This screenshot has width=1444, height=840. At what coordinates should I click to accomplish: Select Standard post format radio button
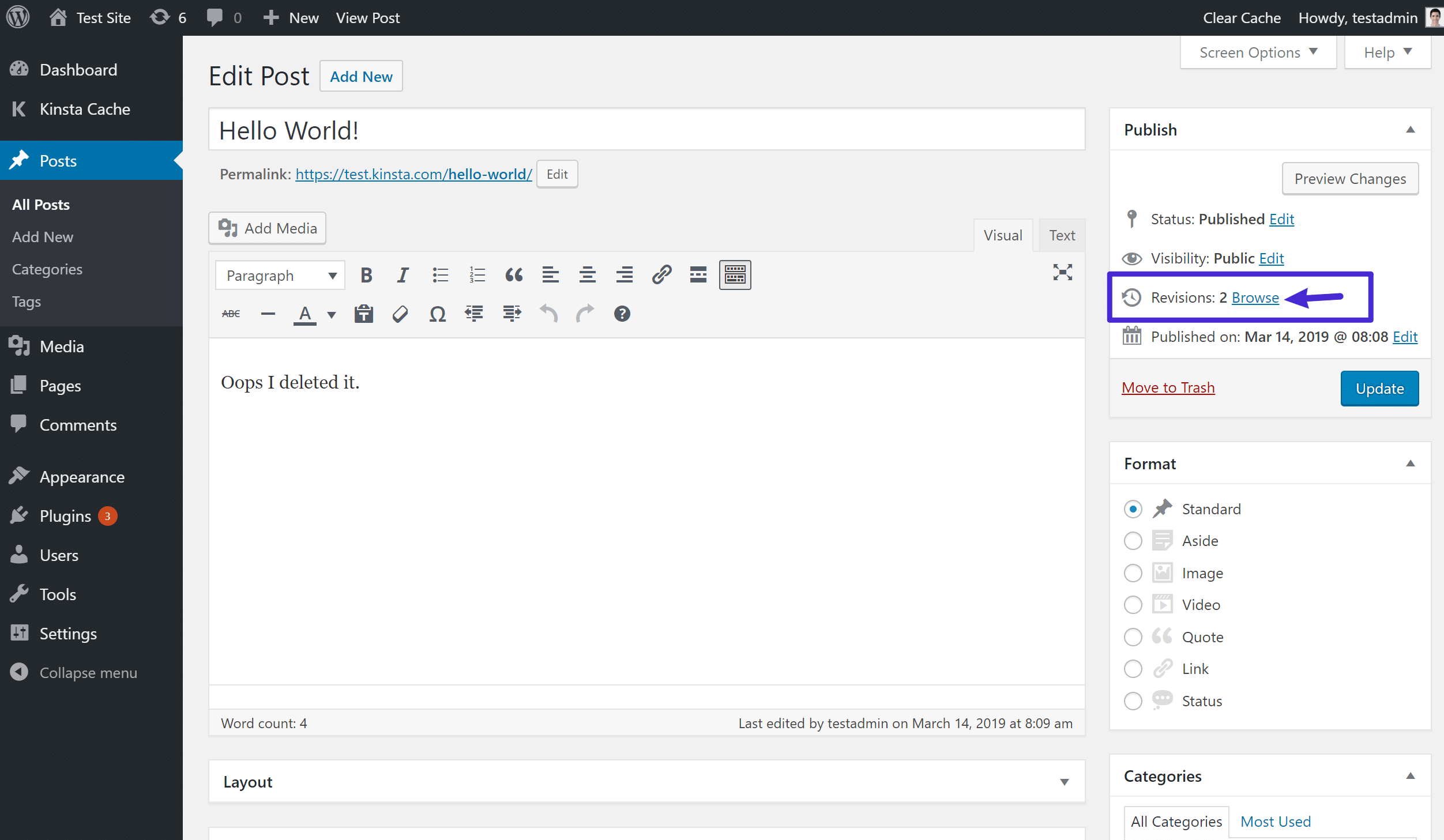[x=1133, y=508]
